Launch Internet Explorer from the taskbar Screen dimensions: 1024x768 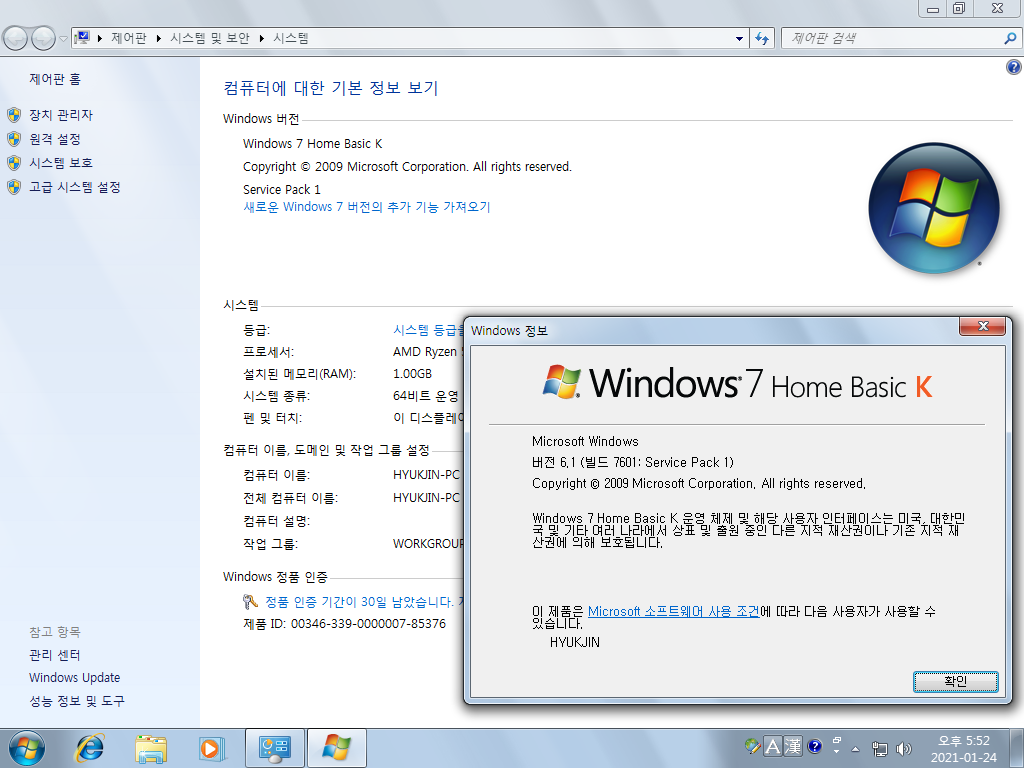coord(89,748)
